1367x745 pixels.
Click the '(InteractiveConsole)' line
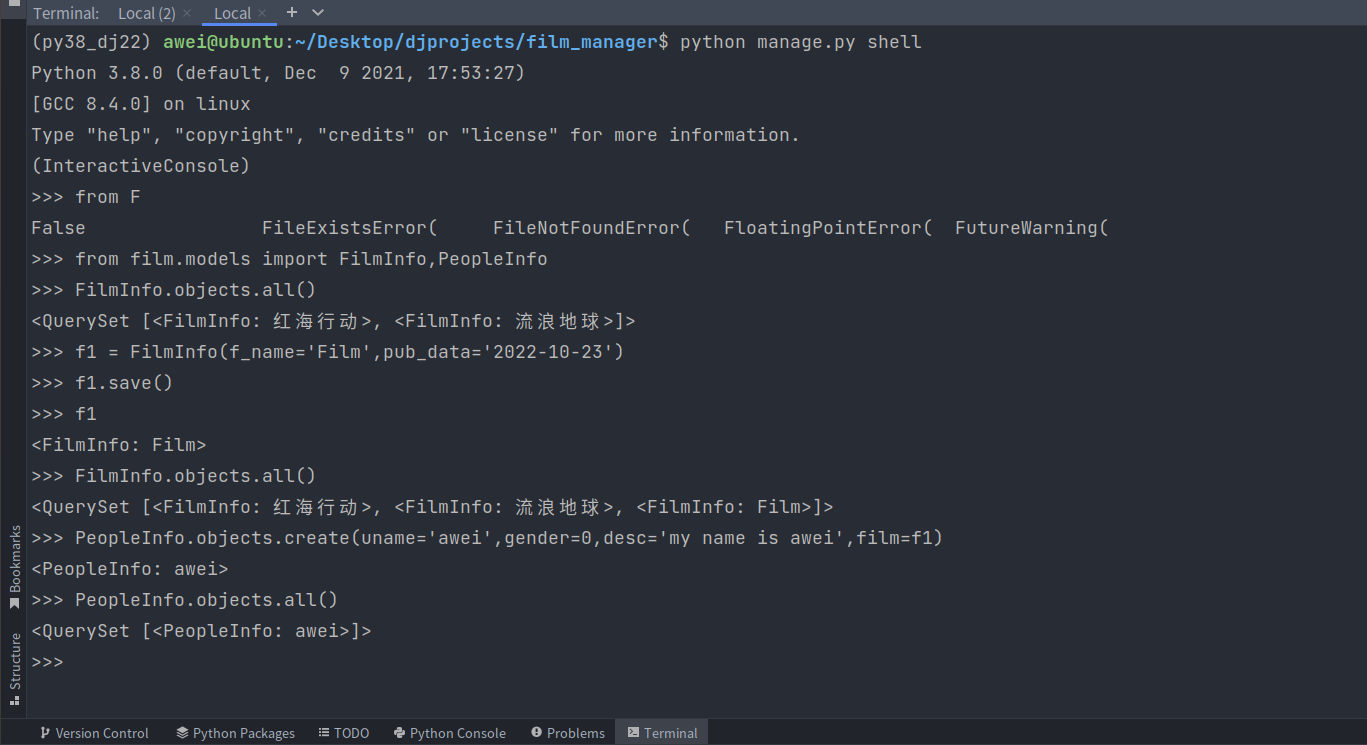click(141, 166)
